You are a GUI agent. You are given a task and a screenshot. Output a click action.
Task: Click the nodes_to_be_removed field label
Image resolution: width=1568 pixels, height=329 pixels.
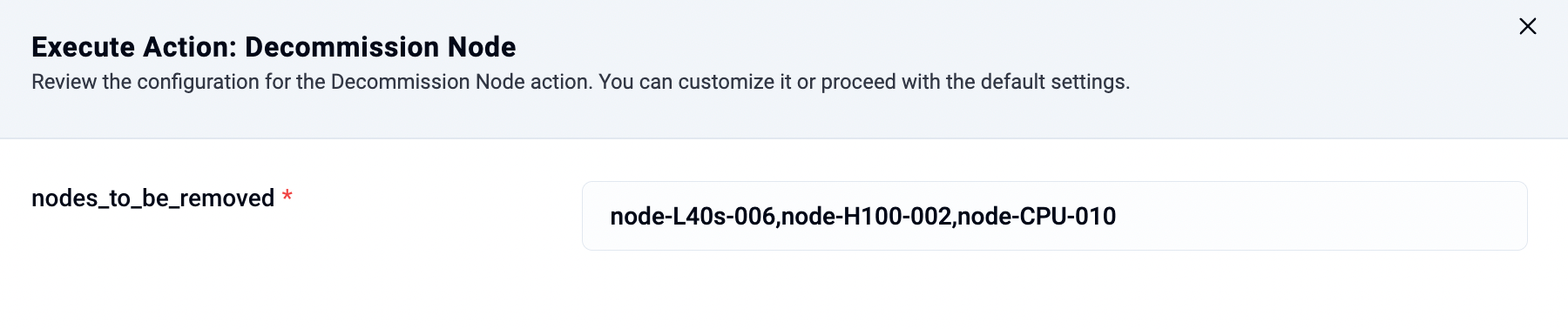click(152, 198)
